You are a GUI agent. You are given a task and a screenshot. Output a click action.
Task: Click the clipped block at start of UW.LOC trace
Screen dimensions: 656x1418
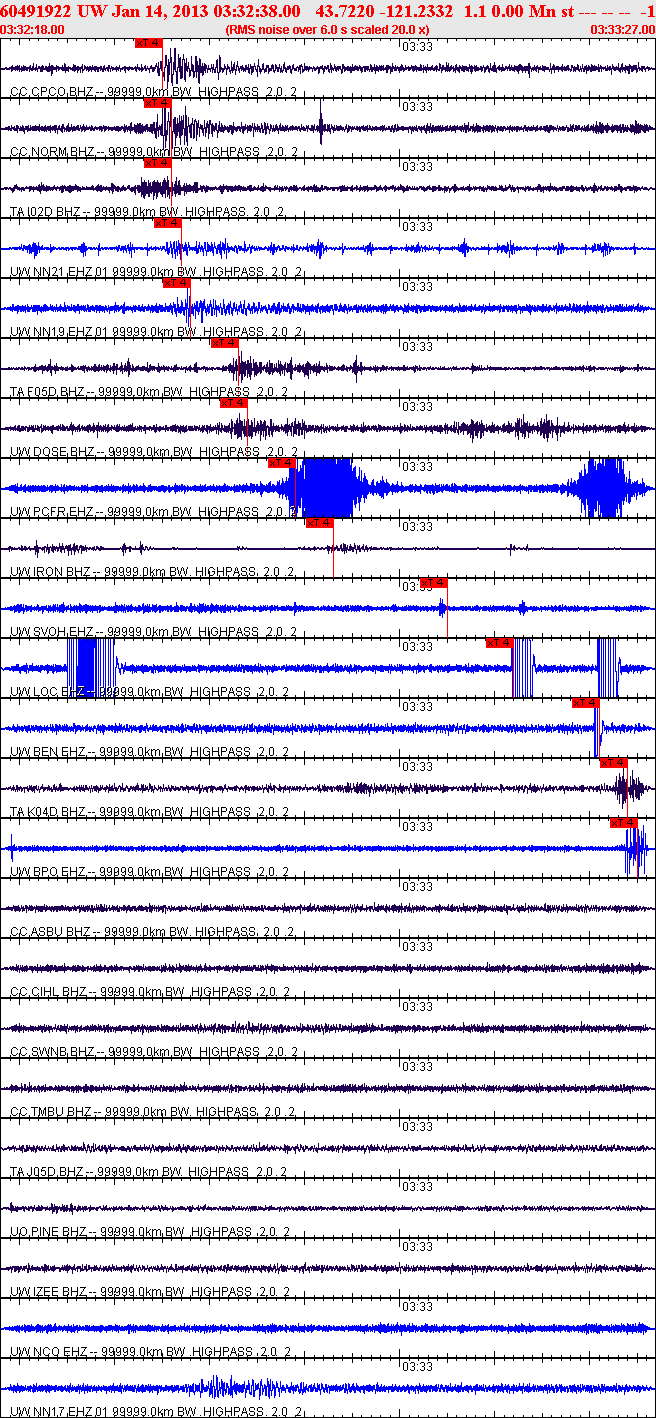90,667
